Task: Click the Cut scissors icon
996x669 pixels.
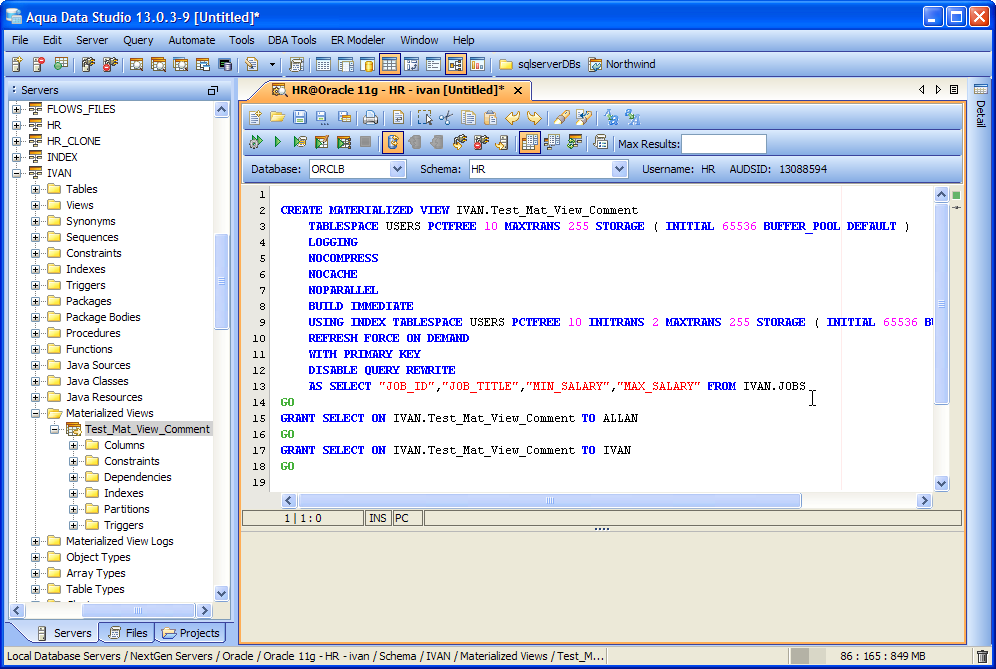Action: 446,117
